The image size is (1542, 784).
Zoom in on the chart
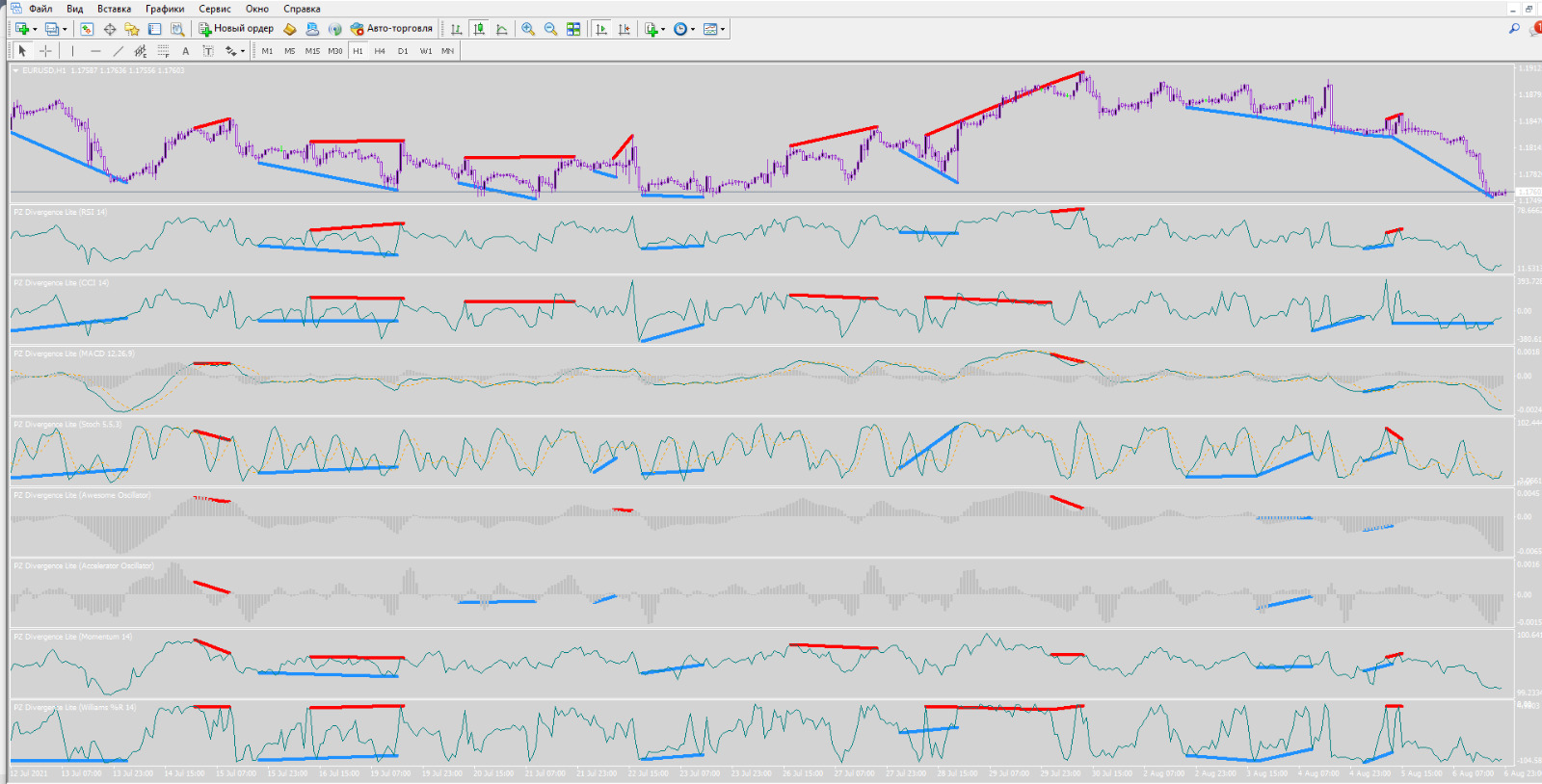pos(528,29)
